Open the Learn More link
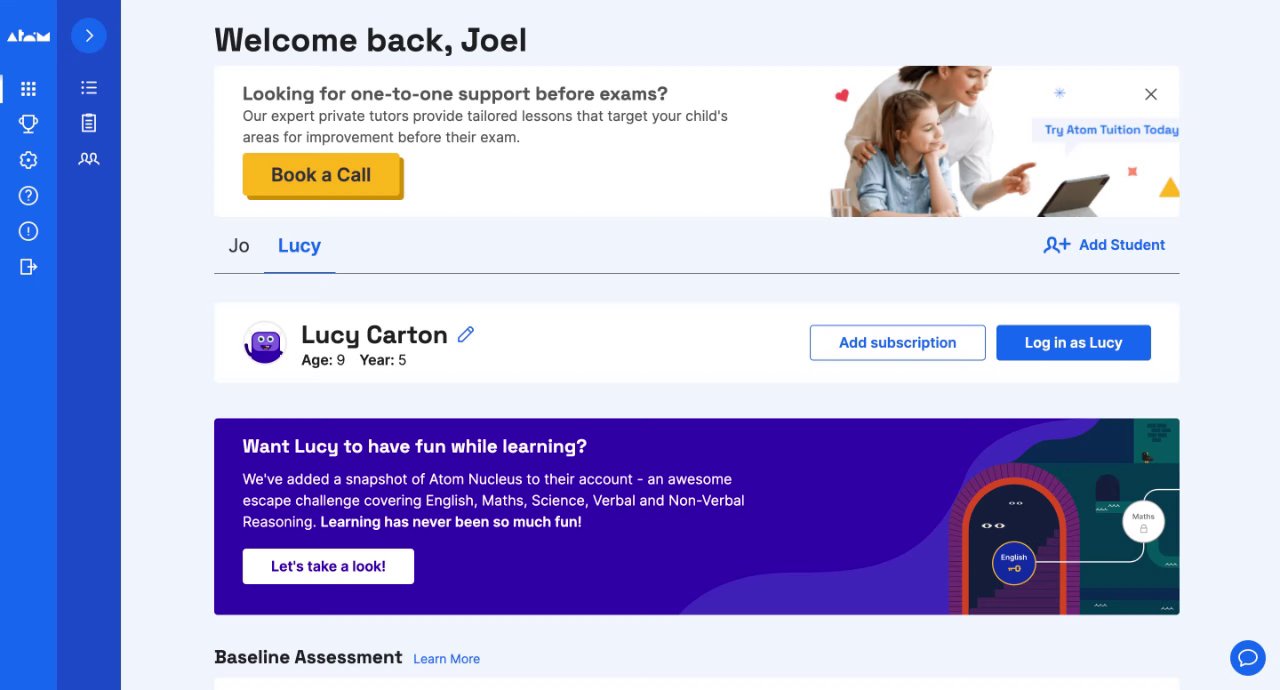Screen dimensions: 1280x690 click(446, 659)
